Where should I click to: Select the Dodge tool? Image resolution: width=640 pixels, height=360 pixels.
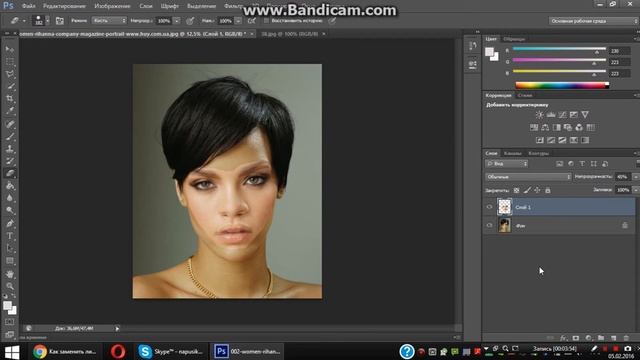tap(10, 210)
